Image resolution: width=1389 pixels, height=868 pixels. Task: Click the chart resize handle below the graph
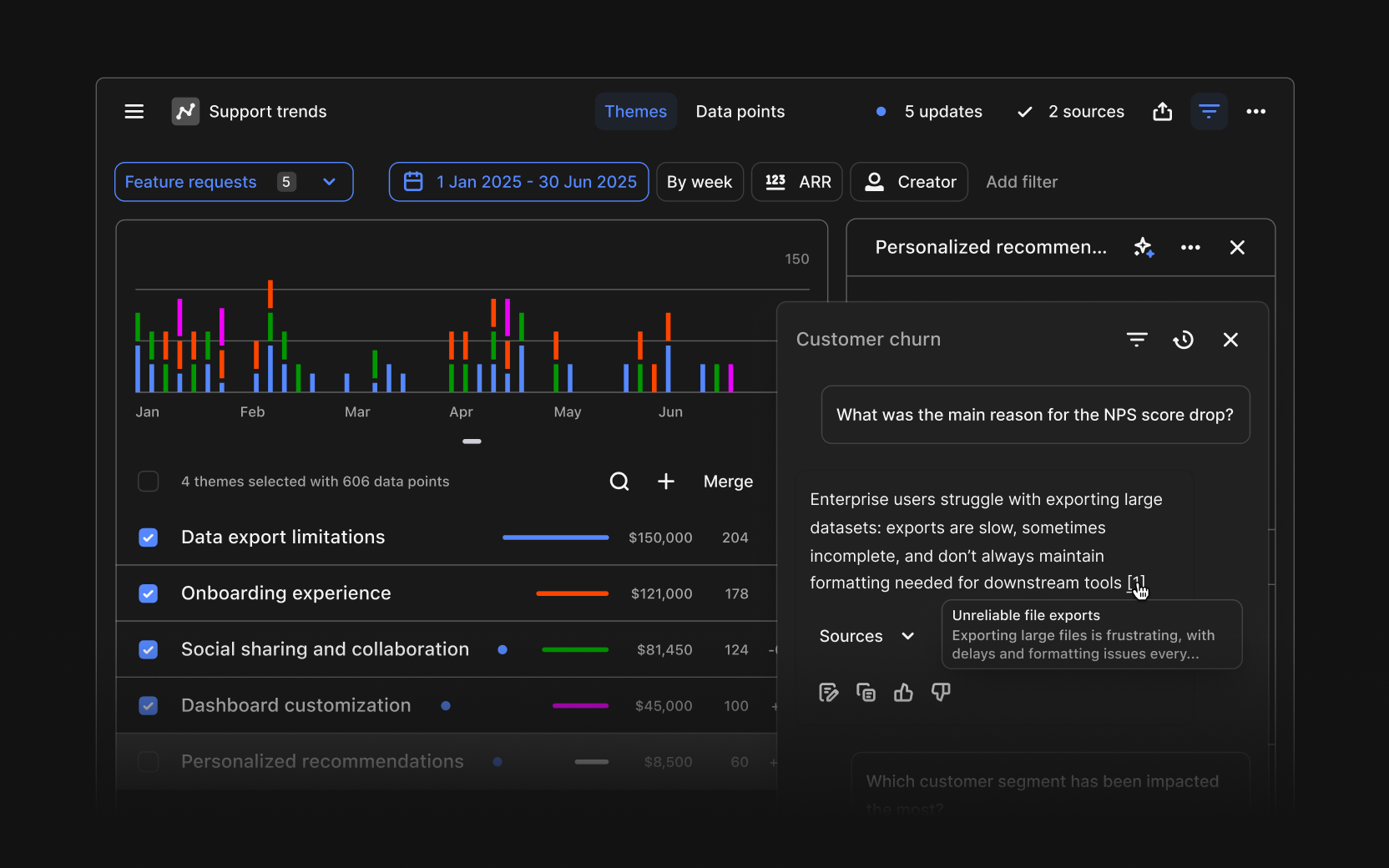click(472, 442)
